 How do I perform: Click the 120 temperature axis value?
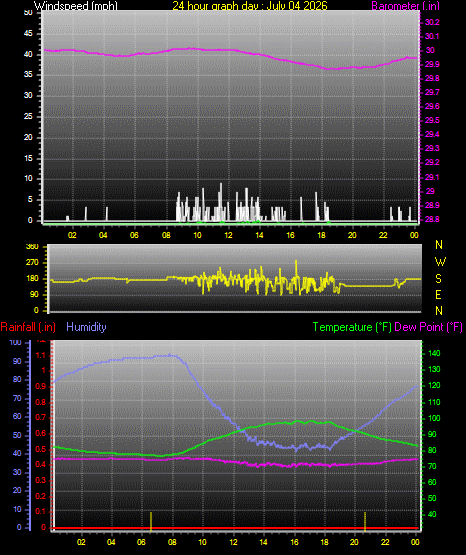click(x=434, y=386)
